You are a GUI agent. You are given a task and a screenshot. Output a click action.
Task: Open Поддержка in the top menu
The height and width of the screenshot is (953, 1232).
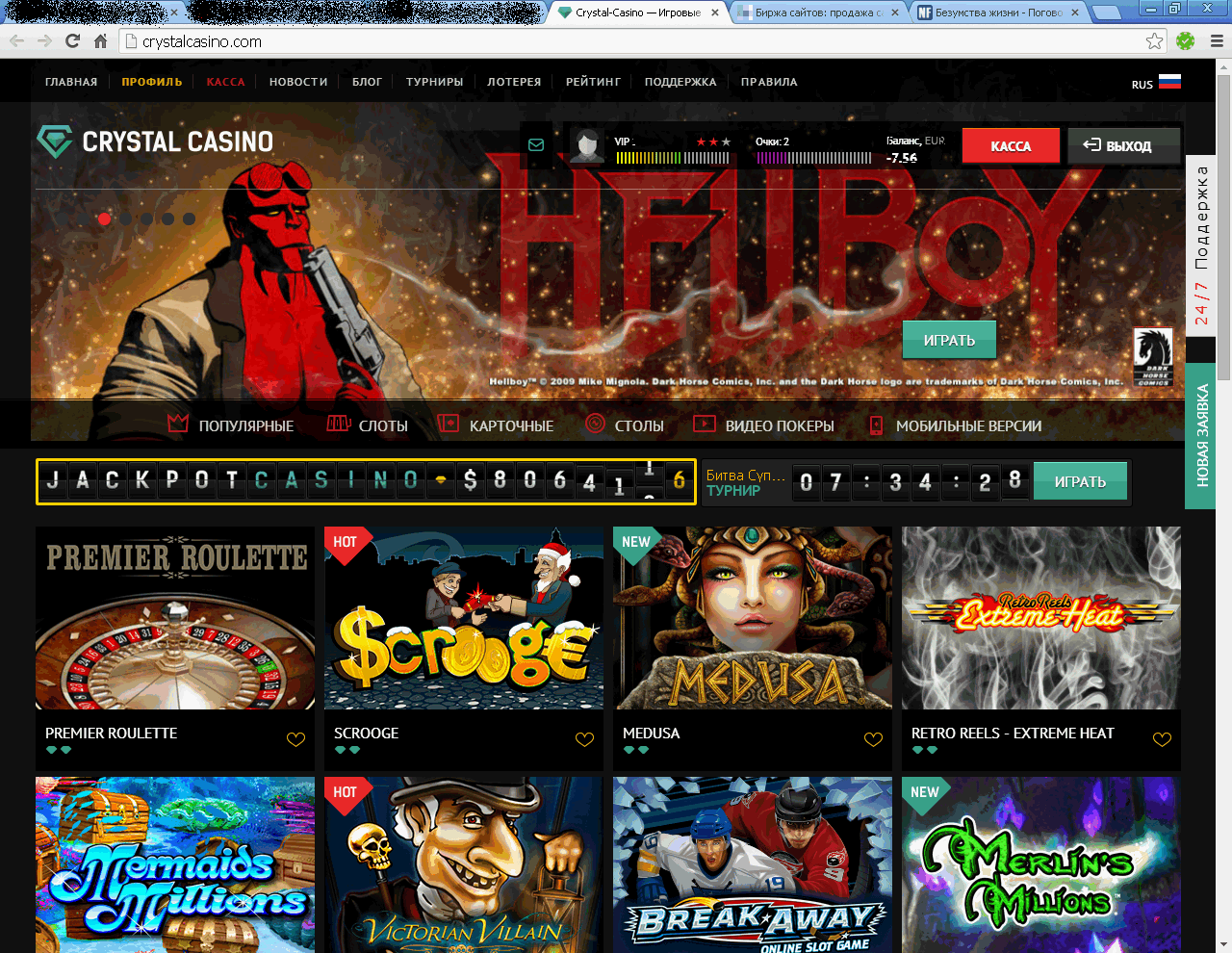[x=680, y=82]
